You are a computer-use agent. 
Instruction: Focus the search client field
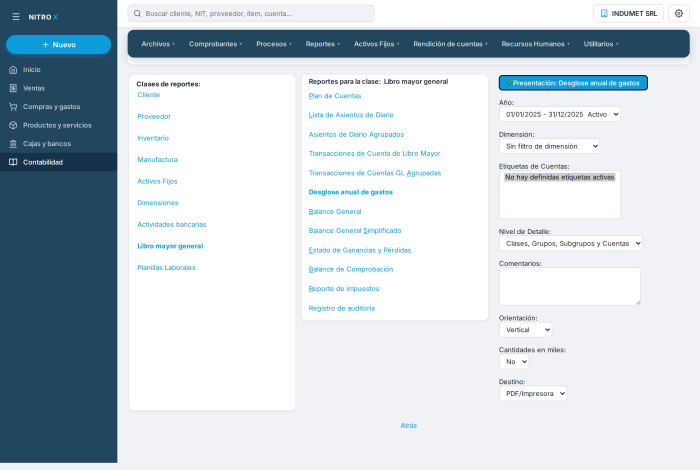[251, 13]
